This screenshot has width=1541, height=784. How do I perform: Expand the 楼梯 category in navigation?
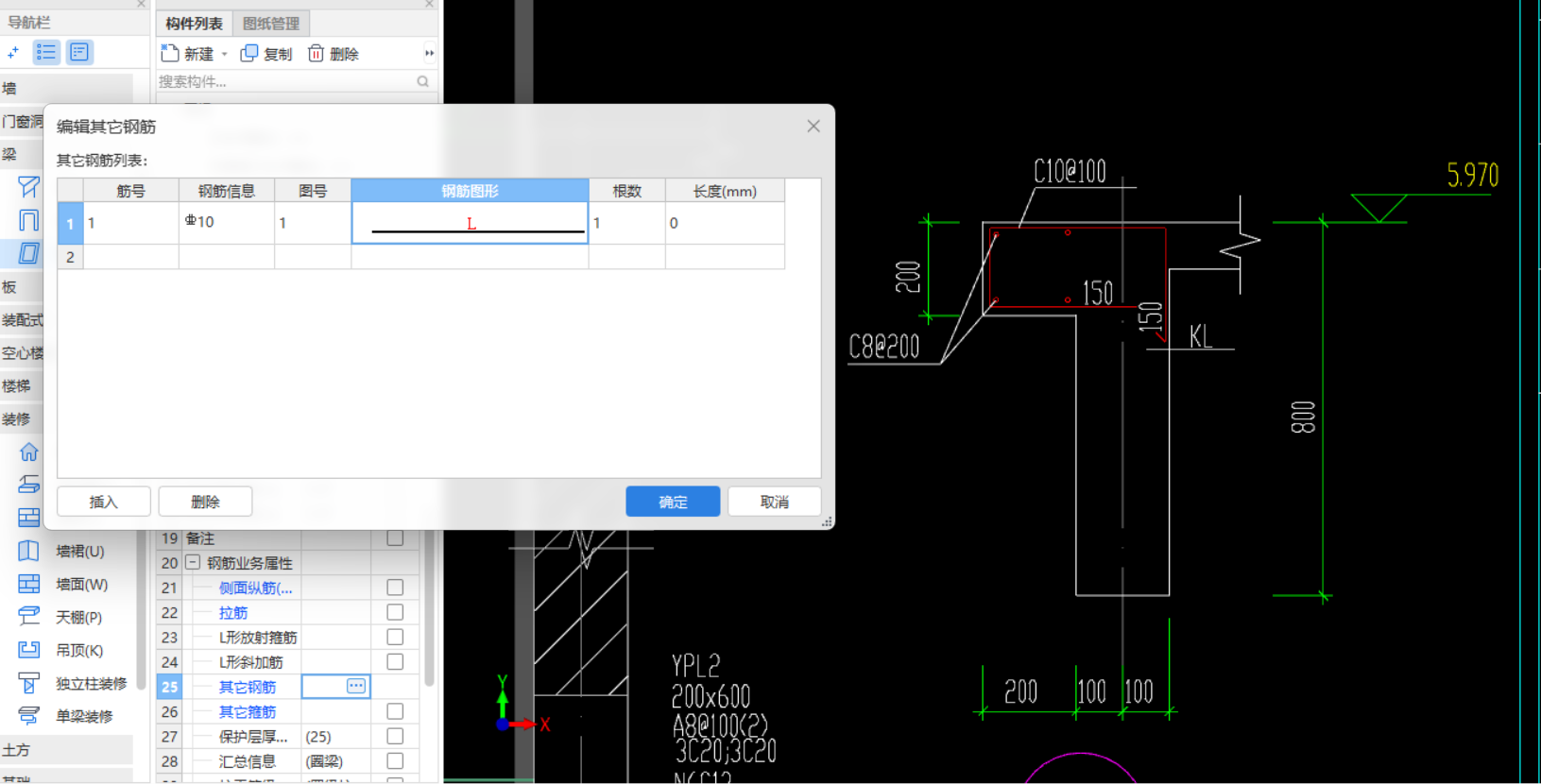22,385
